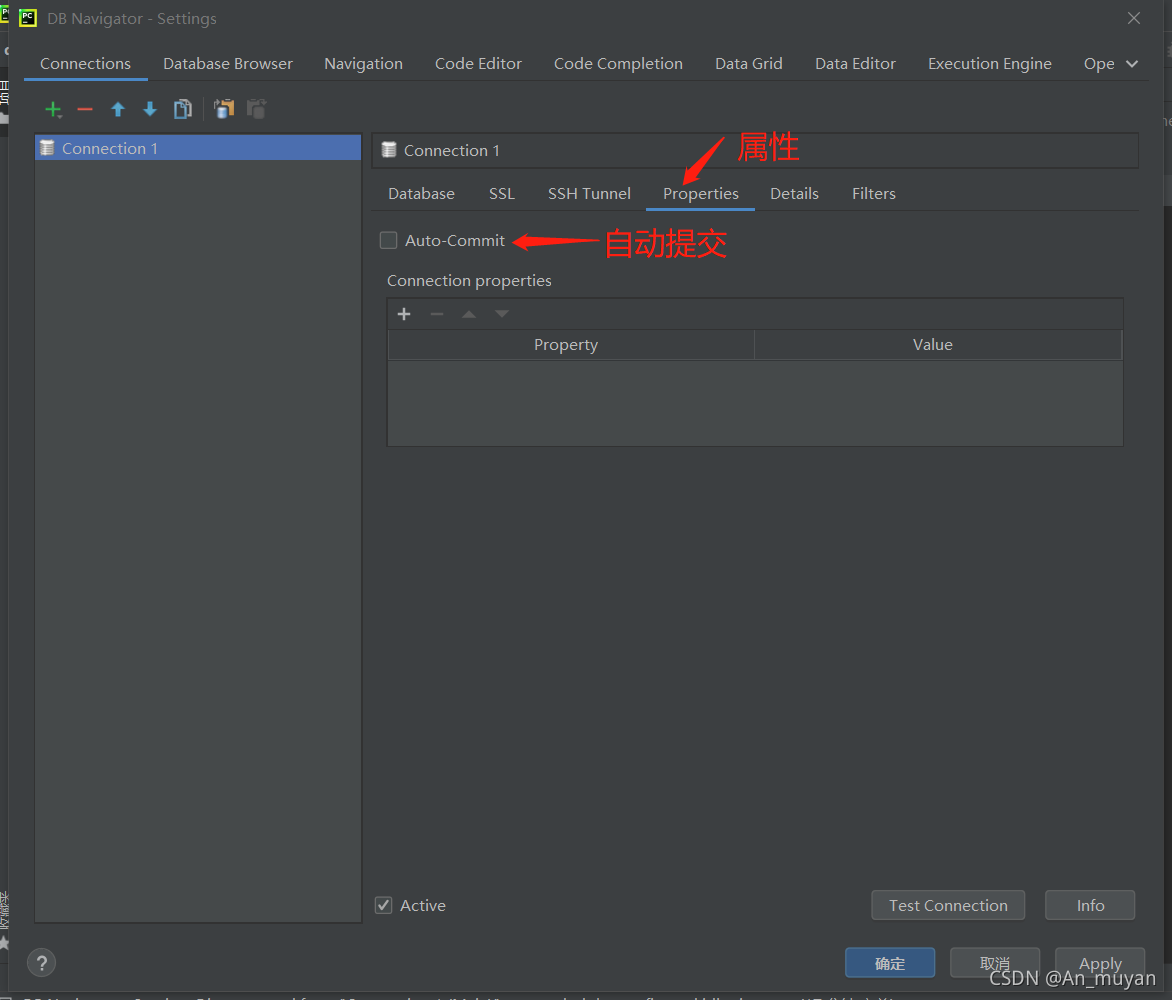Screen dimensions: 1172x1000
Task: Expand hidden settings tabs chevron
Action: click(x=1132, y=64)
